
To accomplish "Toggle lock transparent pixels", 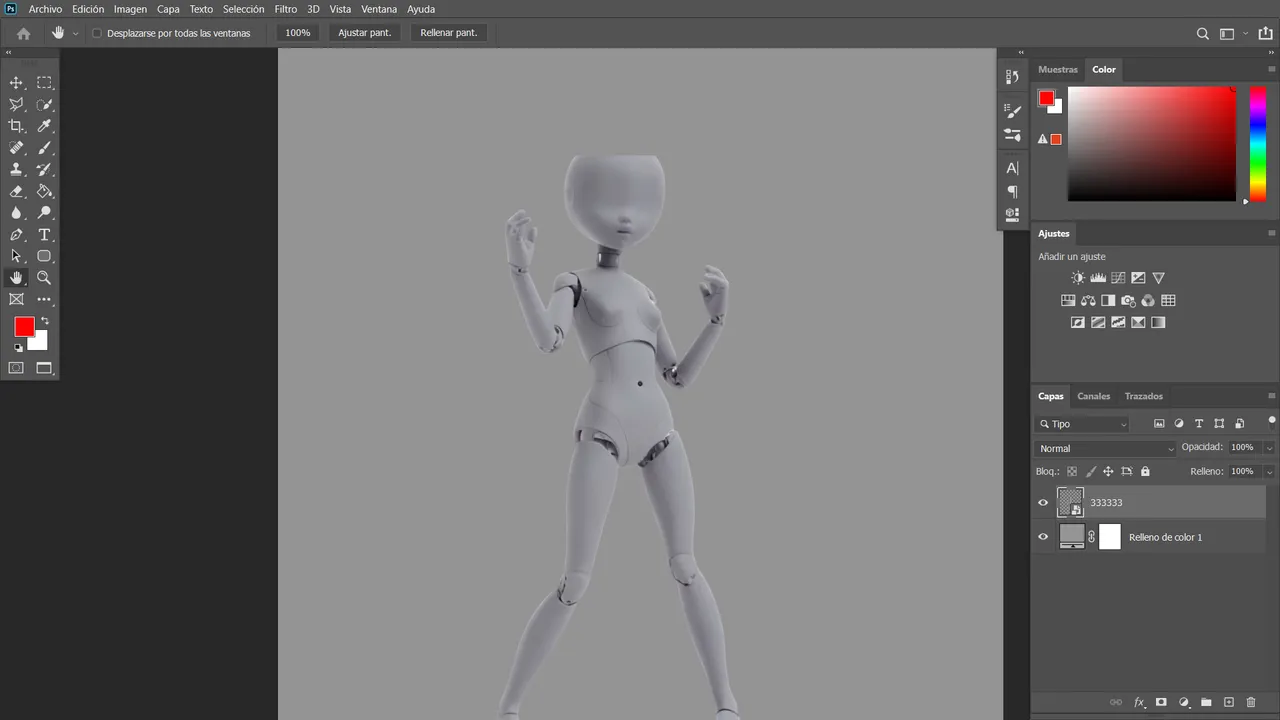I will pyautogui.click(x=1072, y=471).
